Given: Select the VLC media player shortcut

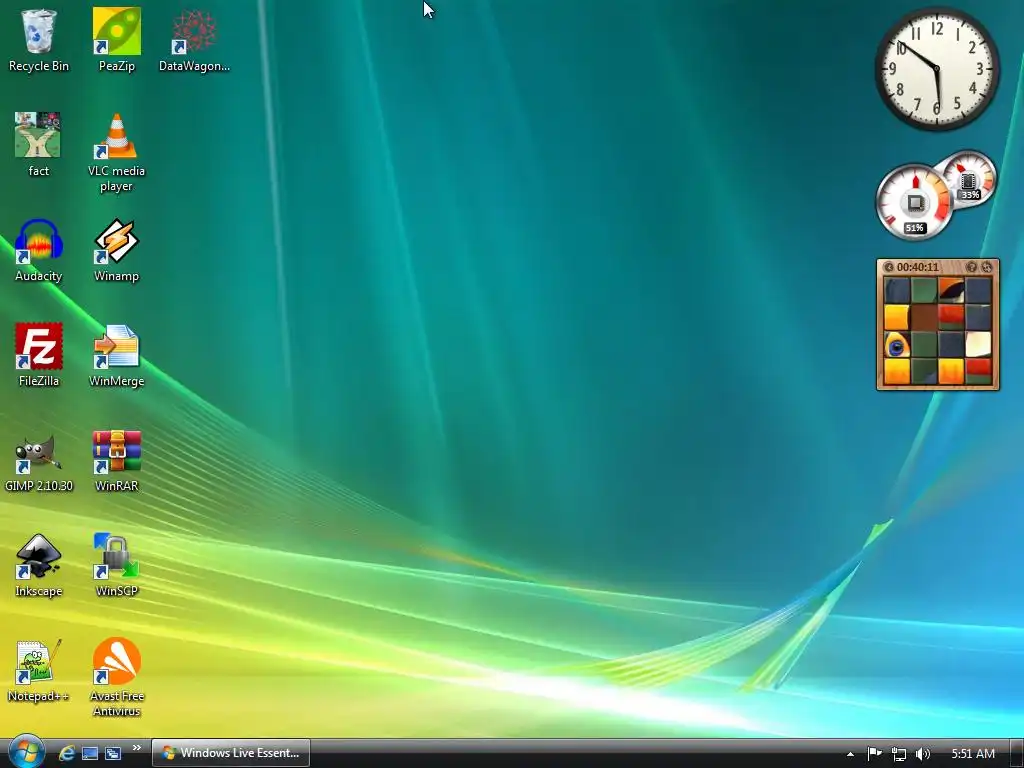Looking at the screenshot, I should pyautogui.click(x=116, y=153).
